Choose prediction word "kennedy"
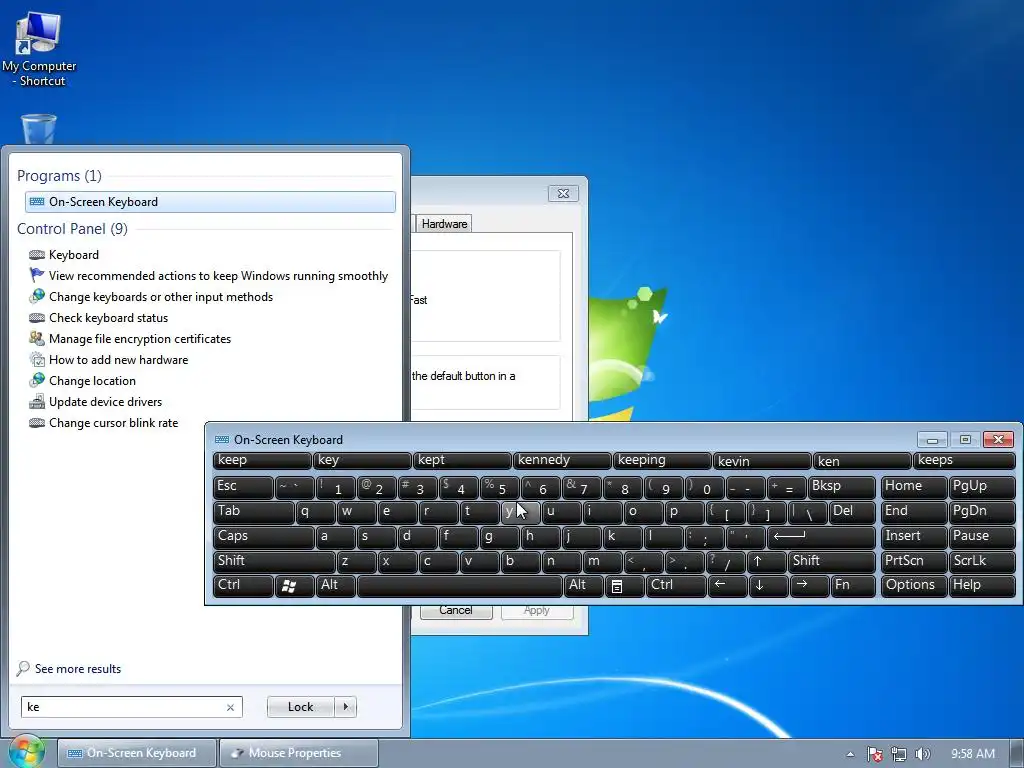This screenshot has height=768, width=1024. pyautogui.click(x=562, y=460)
